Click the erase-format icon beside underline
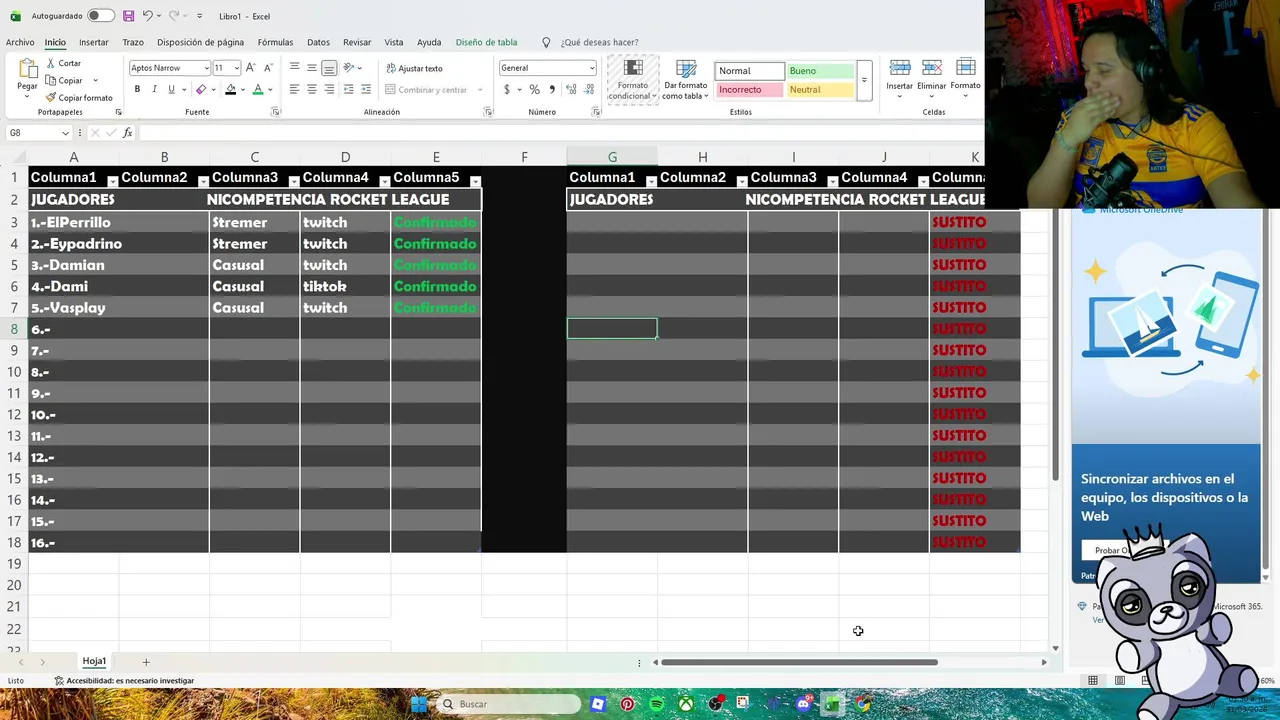1280x720 pixels. point(201,89)
